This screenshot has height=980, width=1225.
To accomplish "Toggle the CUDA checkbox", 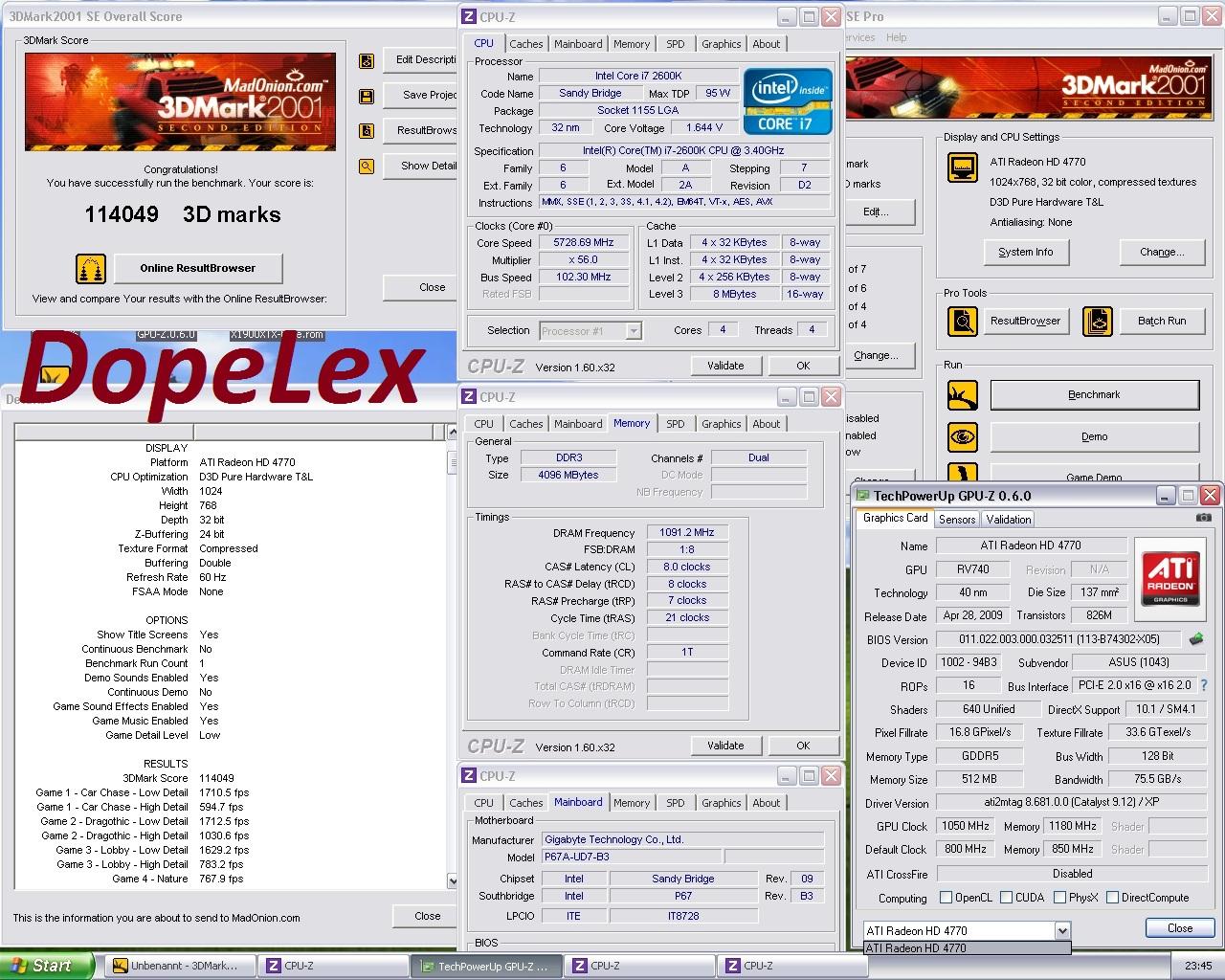I will tap(1006, 898).
